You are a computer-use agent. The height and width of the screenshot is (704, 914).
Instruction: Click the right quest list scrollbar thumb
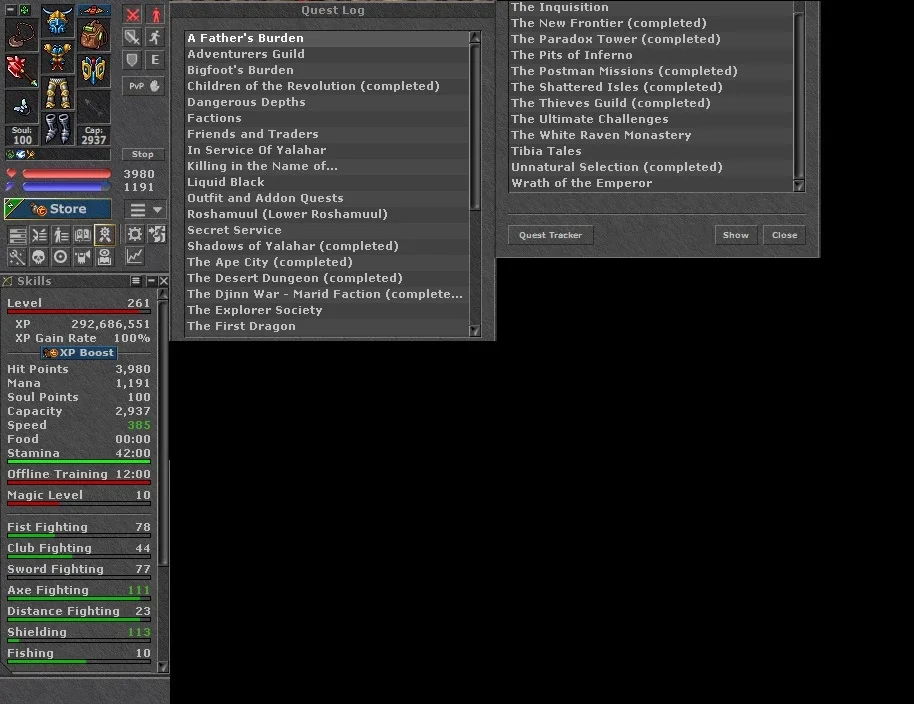click(799, 96)
